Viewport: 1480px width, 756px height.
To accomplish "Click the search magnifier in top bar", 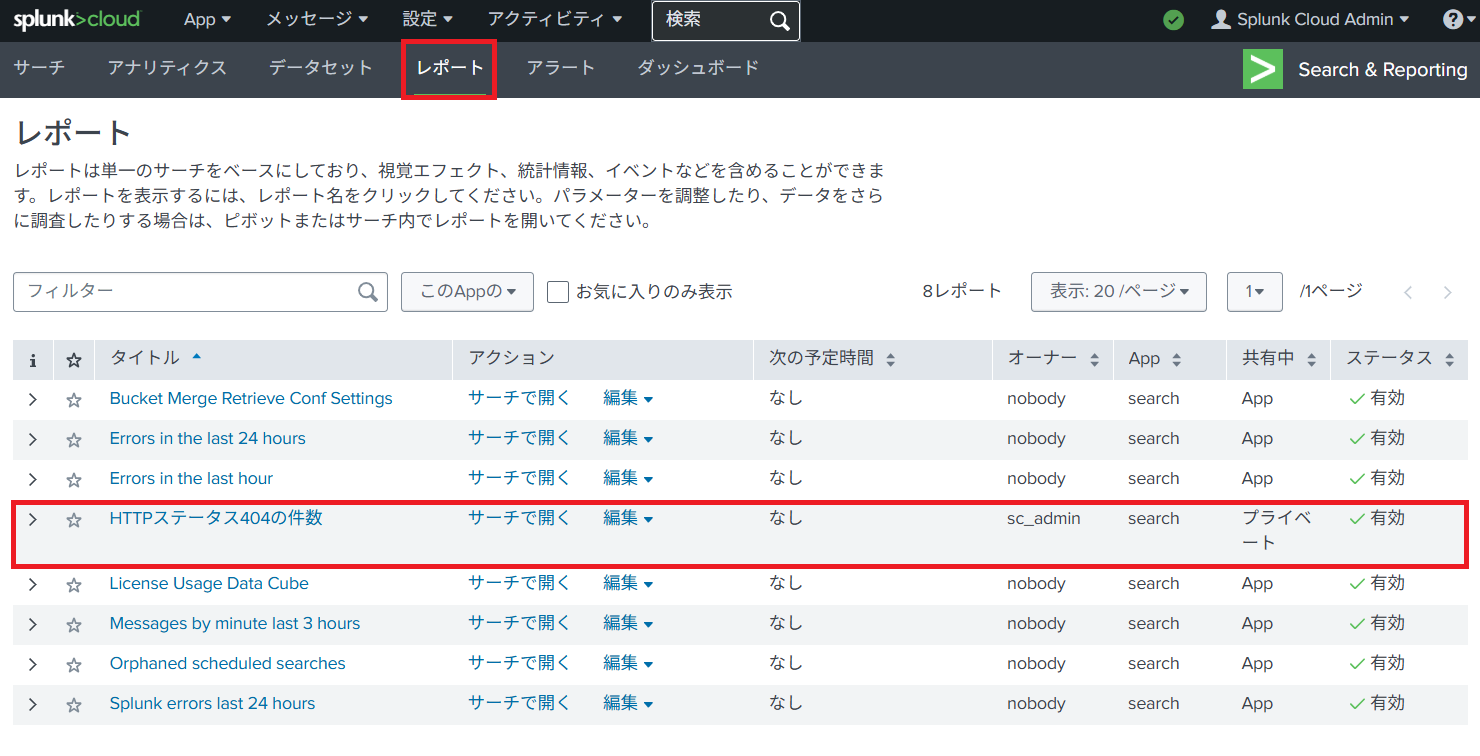I will [779, 21].
